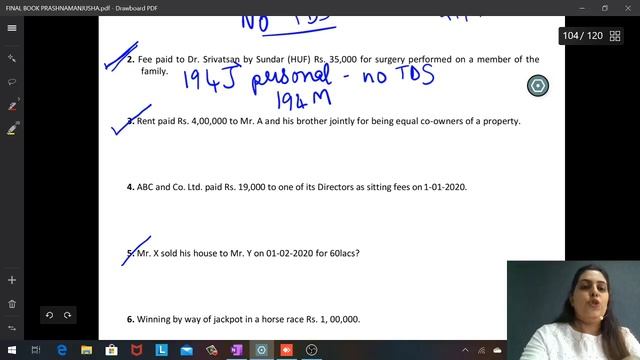Open the toolbar customize arrows icon
This screenshot has width=640, height=360.
(12, 328)
